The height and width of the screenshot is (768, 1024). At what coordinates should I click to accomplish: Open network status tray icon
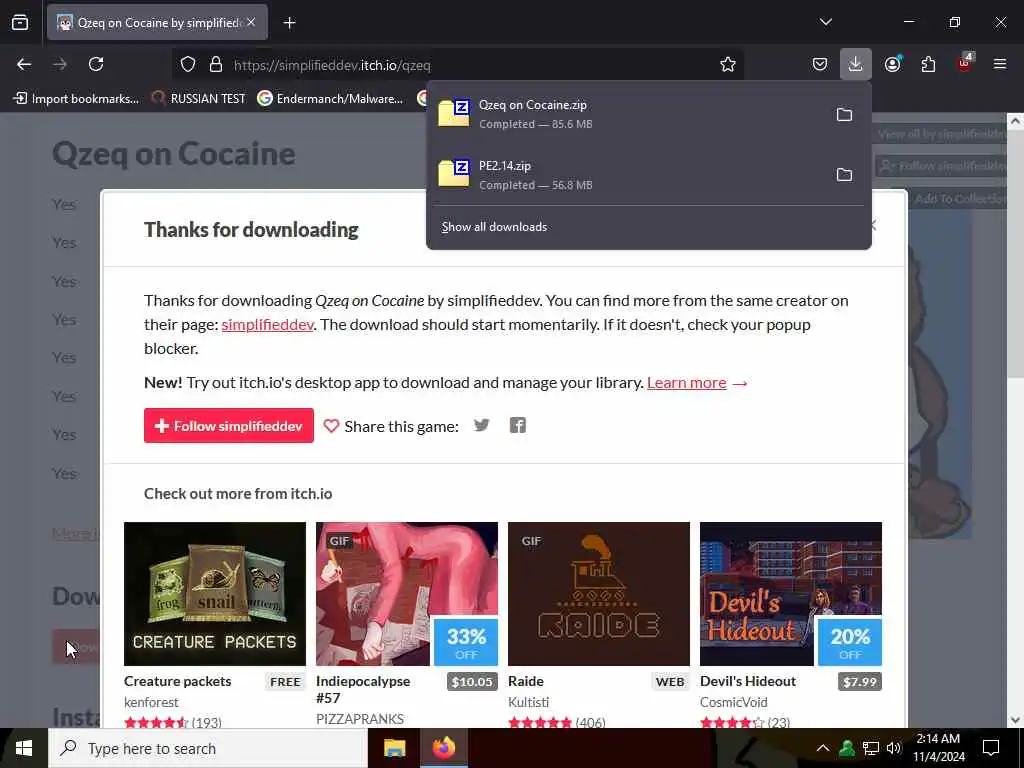pyautogui.click(x=871, y=748)
